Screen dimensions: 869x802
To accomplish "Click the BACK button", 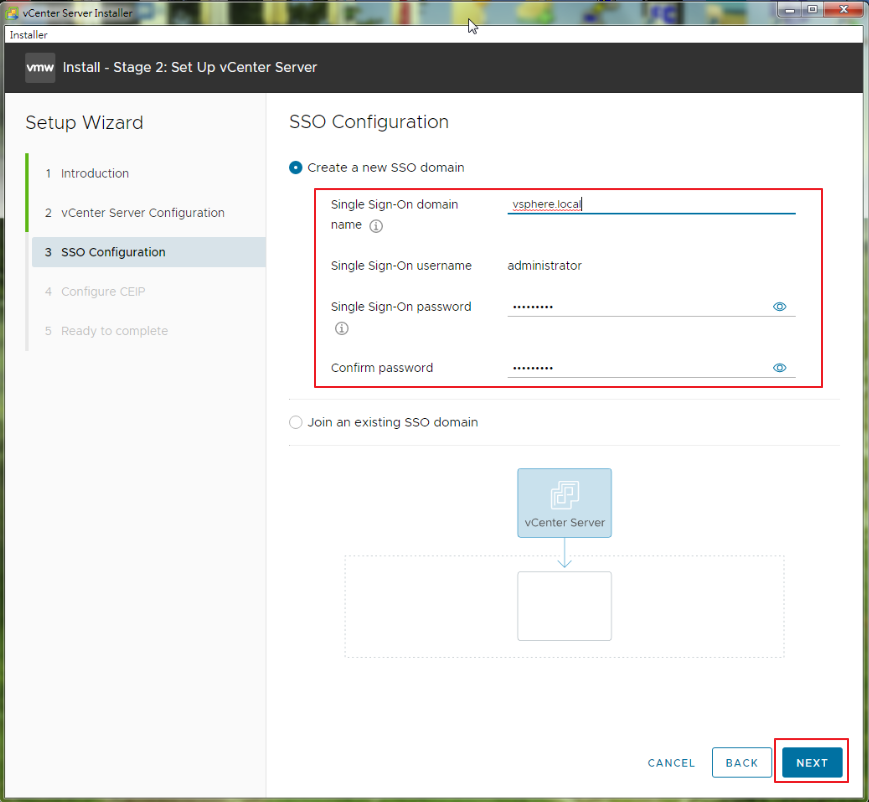I will [742, 763].
